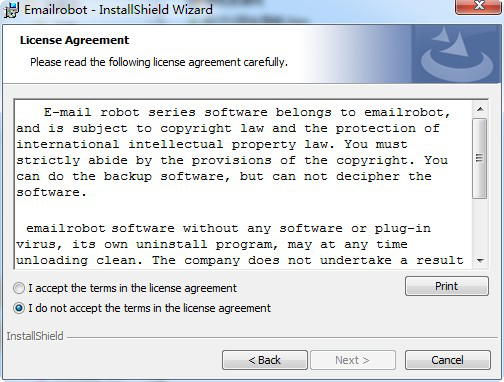Click the License Agreement heading
The image size is (504, 382).
coord(74,40)
